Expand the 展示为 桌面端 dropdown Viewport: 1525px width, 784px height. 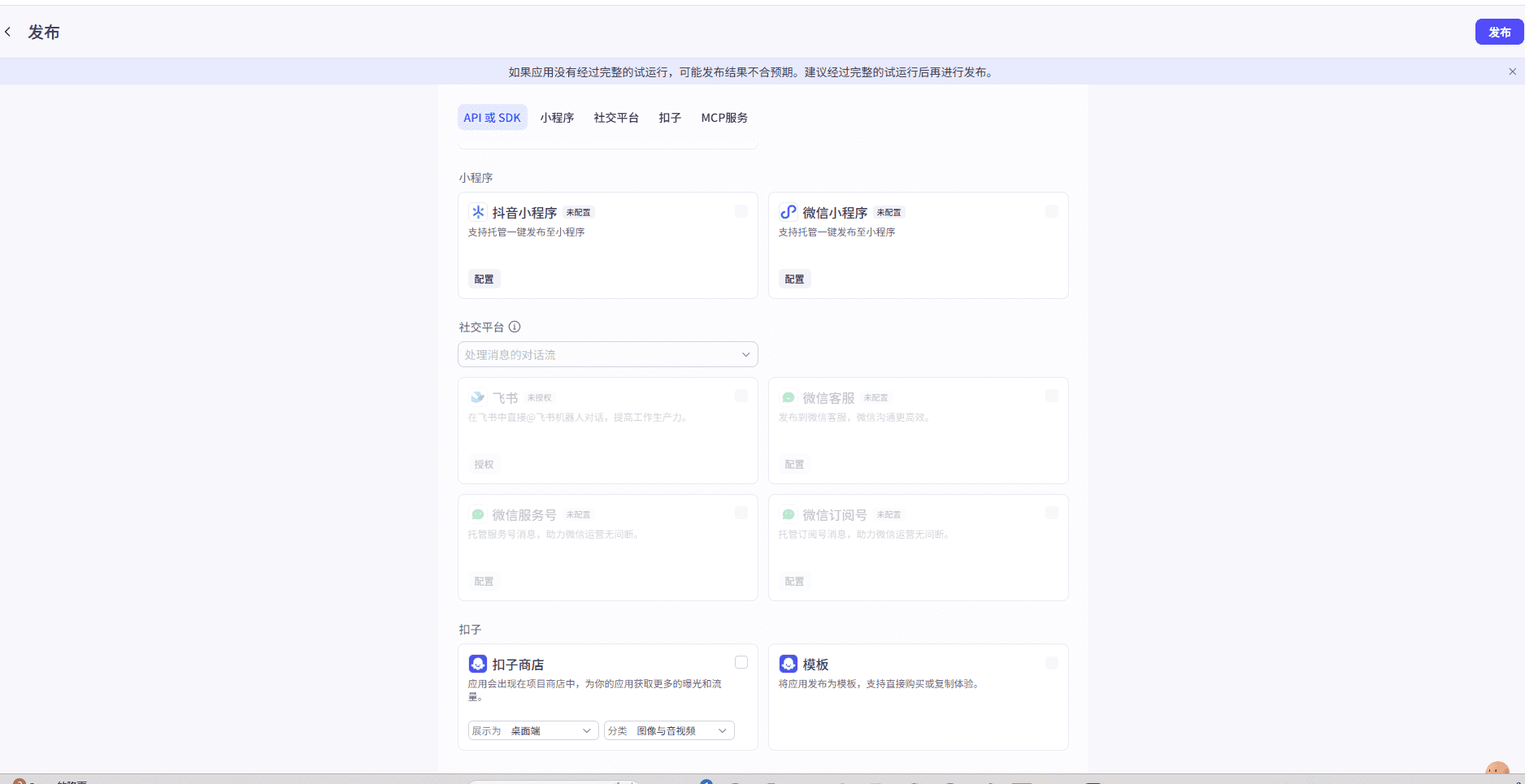coord(533,730)
